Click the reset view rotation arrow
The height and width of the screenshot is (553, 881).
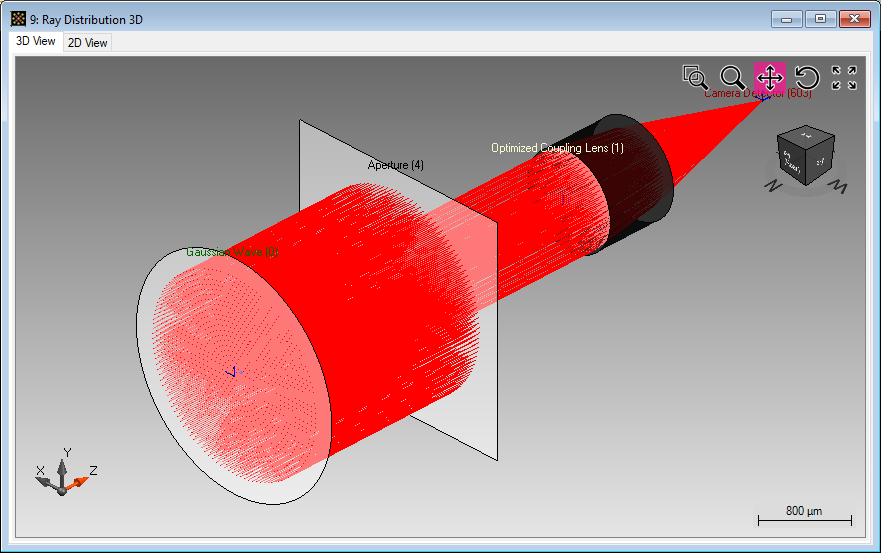807,77
